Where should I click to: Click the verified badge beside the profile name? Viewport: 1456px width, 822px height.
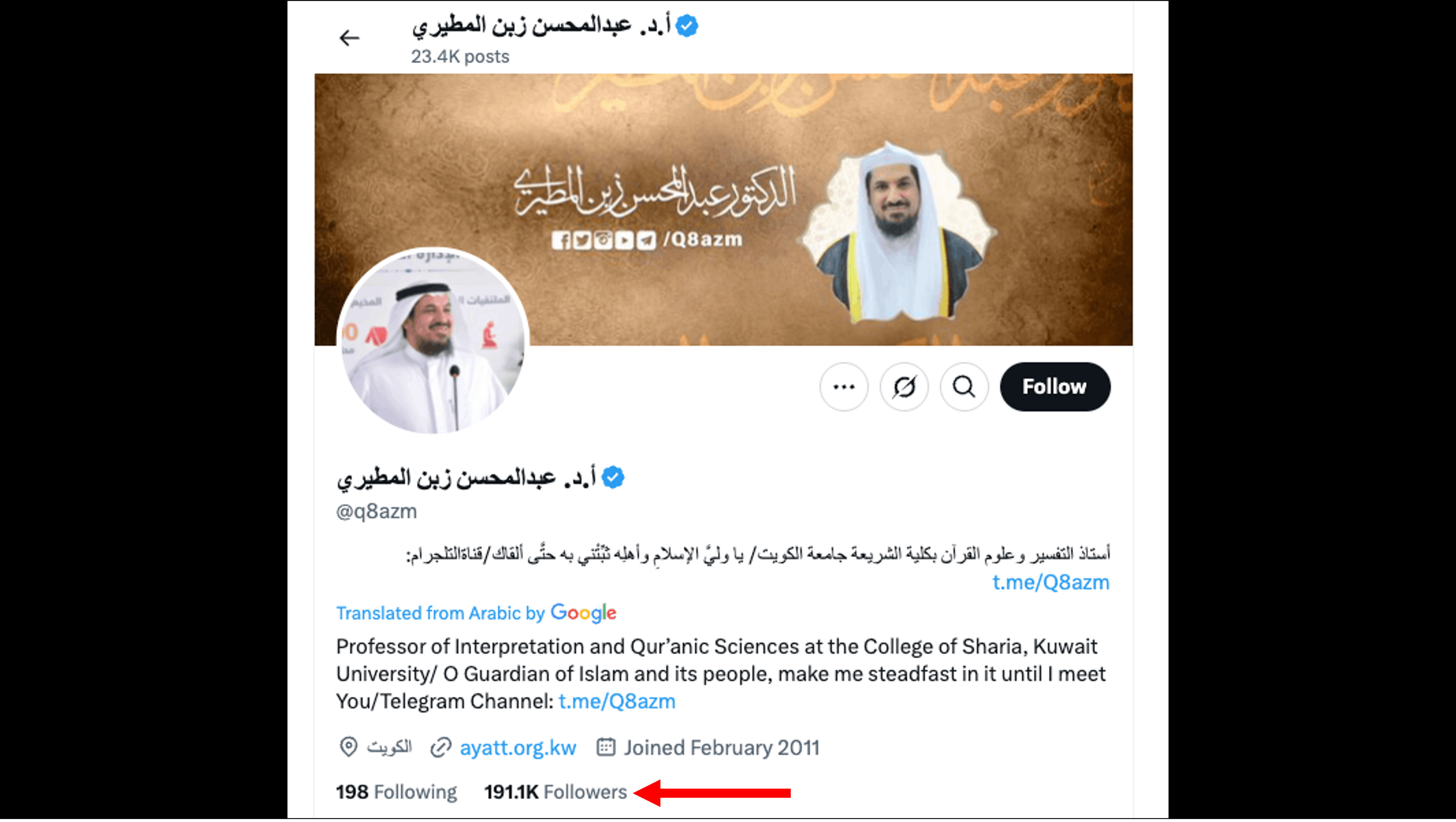pos(613,478)
